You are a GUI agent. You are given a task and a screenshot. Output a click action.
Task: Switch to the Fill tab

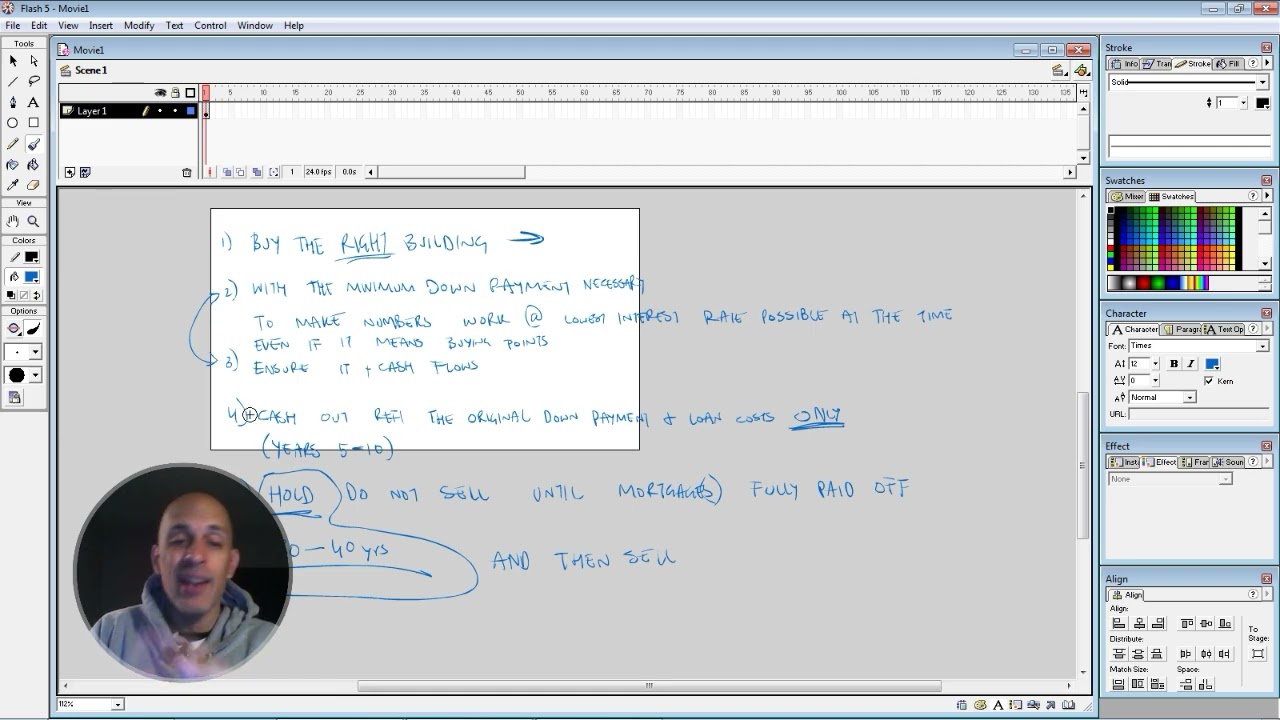point(1229,63)
